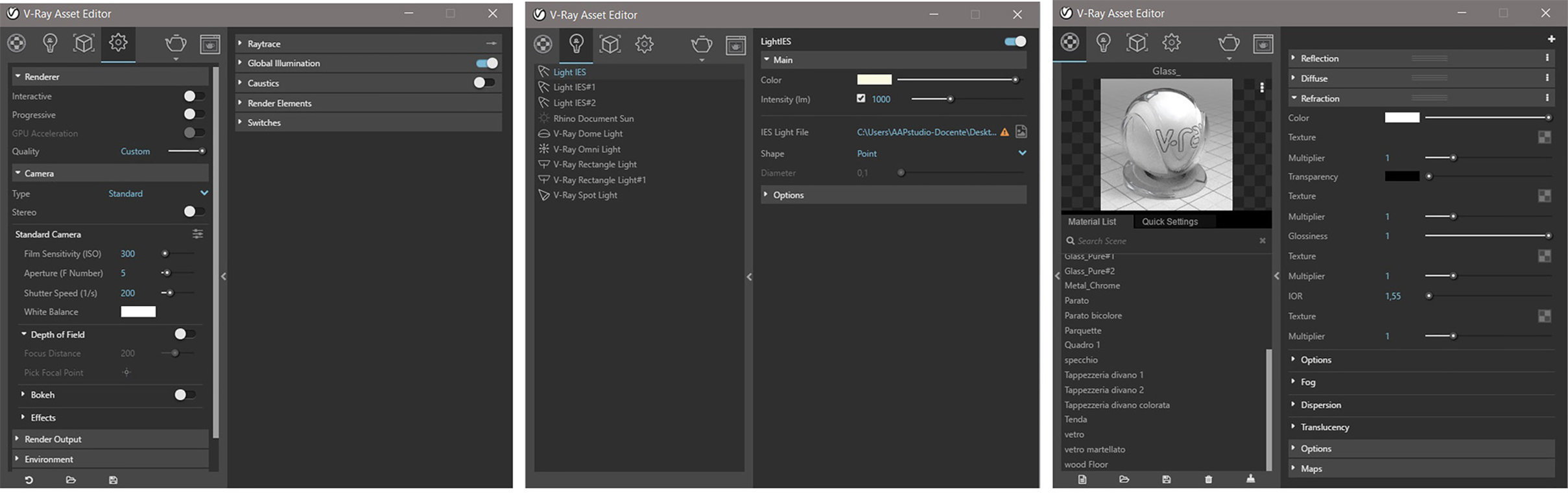This screenshot has width=1568, height=498.
Task: Click the Quality slider
Action: (187, 151)
